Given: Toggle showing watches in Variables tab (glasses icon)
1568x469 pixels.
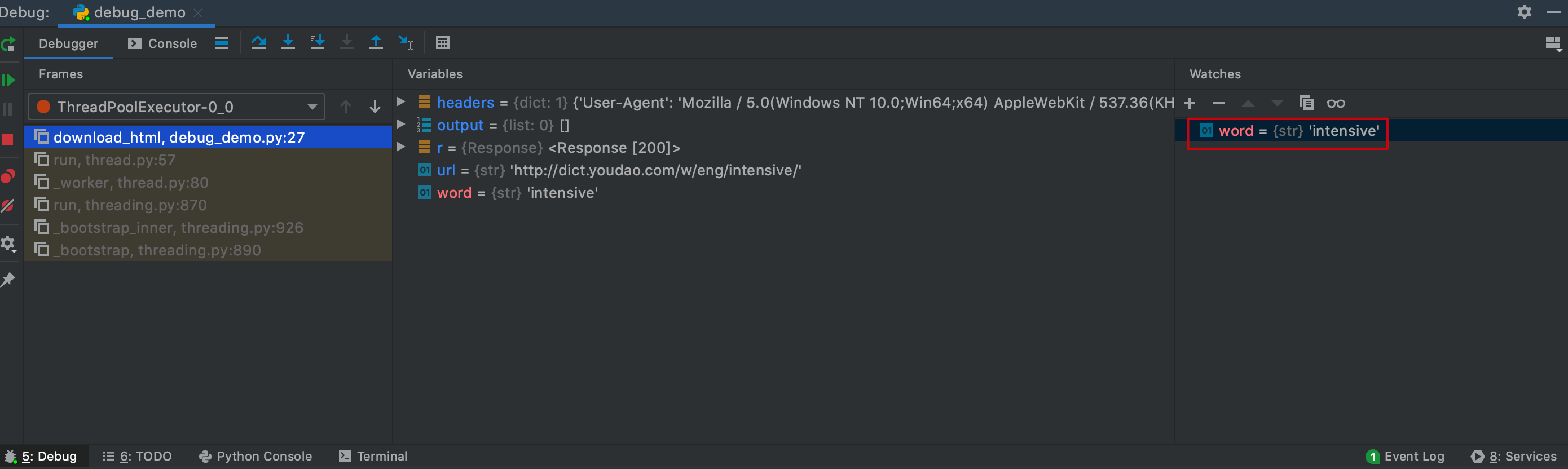Looking at the screenshot, I should [1336, 103].
